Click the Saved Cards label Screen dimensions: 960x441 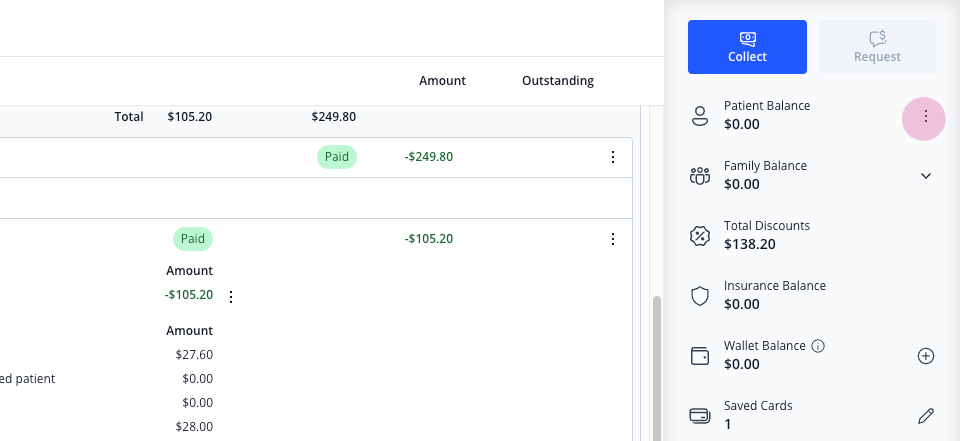tap(758, 406)
